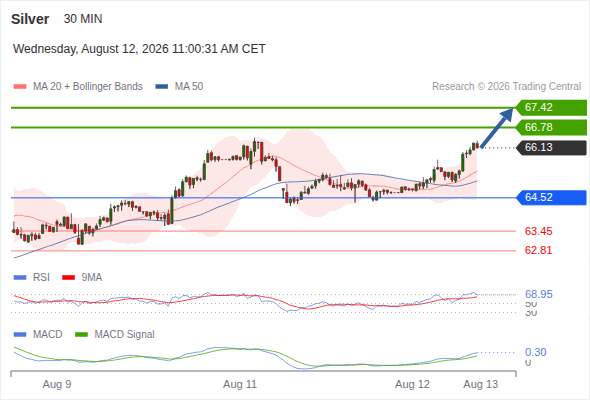Screen dimensions: 590x400
Task: Select the current price 66.13 label
Action: (551, 148)
